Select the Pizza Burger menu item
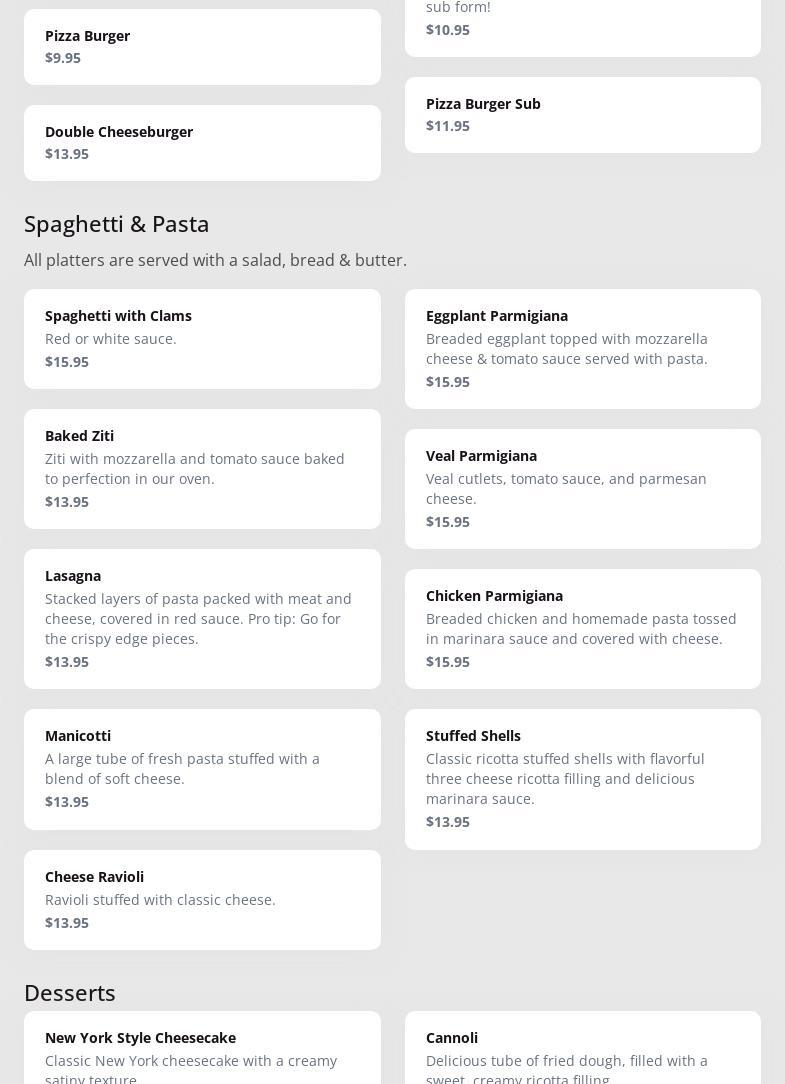Image resolution: width=785 pixels, height=1084 pixels. click(202, 47)
